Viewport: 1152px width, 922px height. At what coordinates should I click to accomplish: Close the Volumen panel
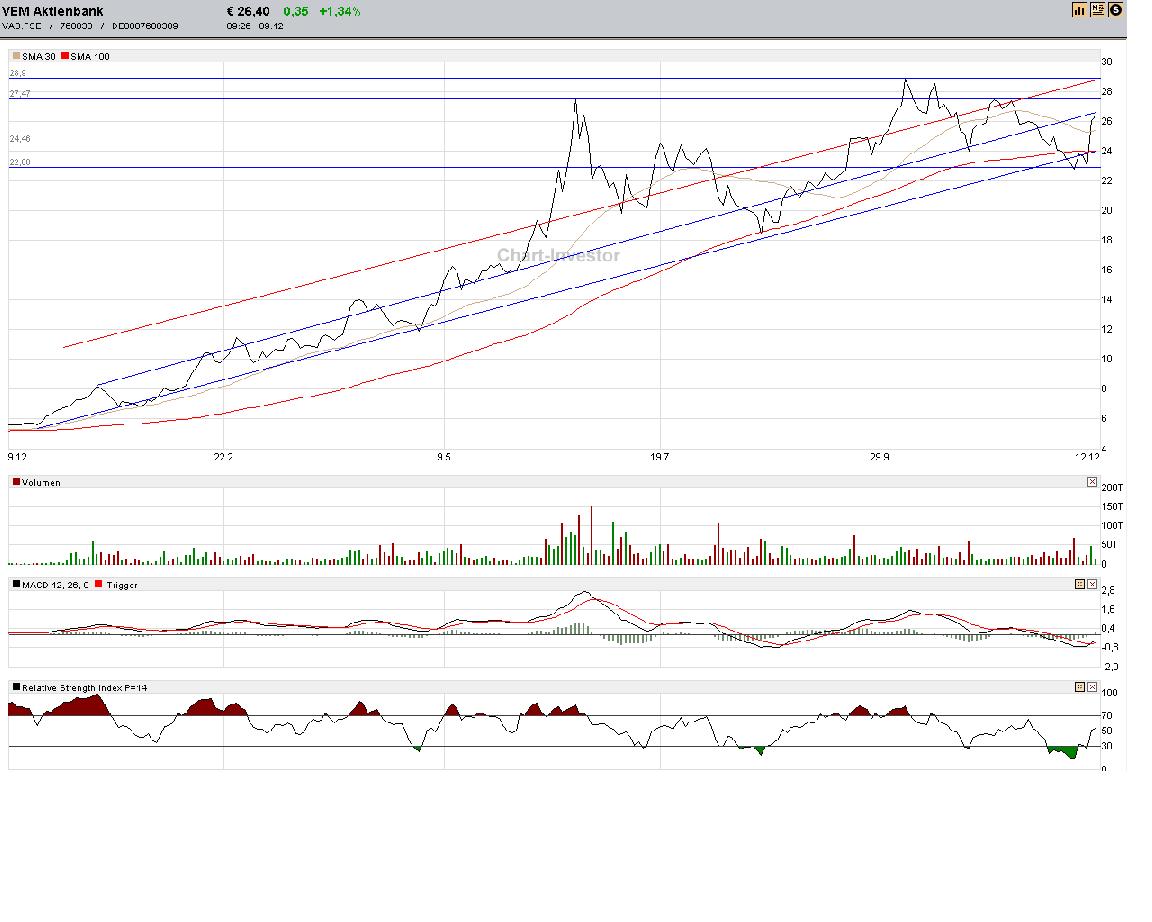[x=1092, y=482]
